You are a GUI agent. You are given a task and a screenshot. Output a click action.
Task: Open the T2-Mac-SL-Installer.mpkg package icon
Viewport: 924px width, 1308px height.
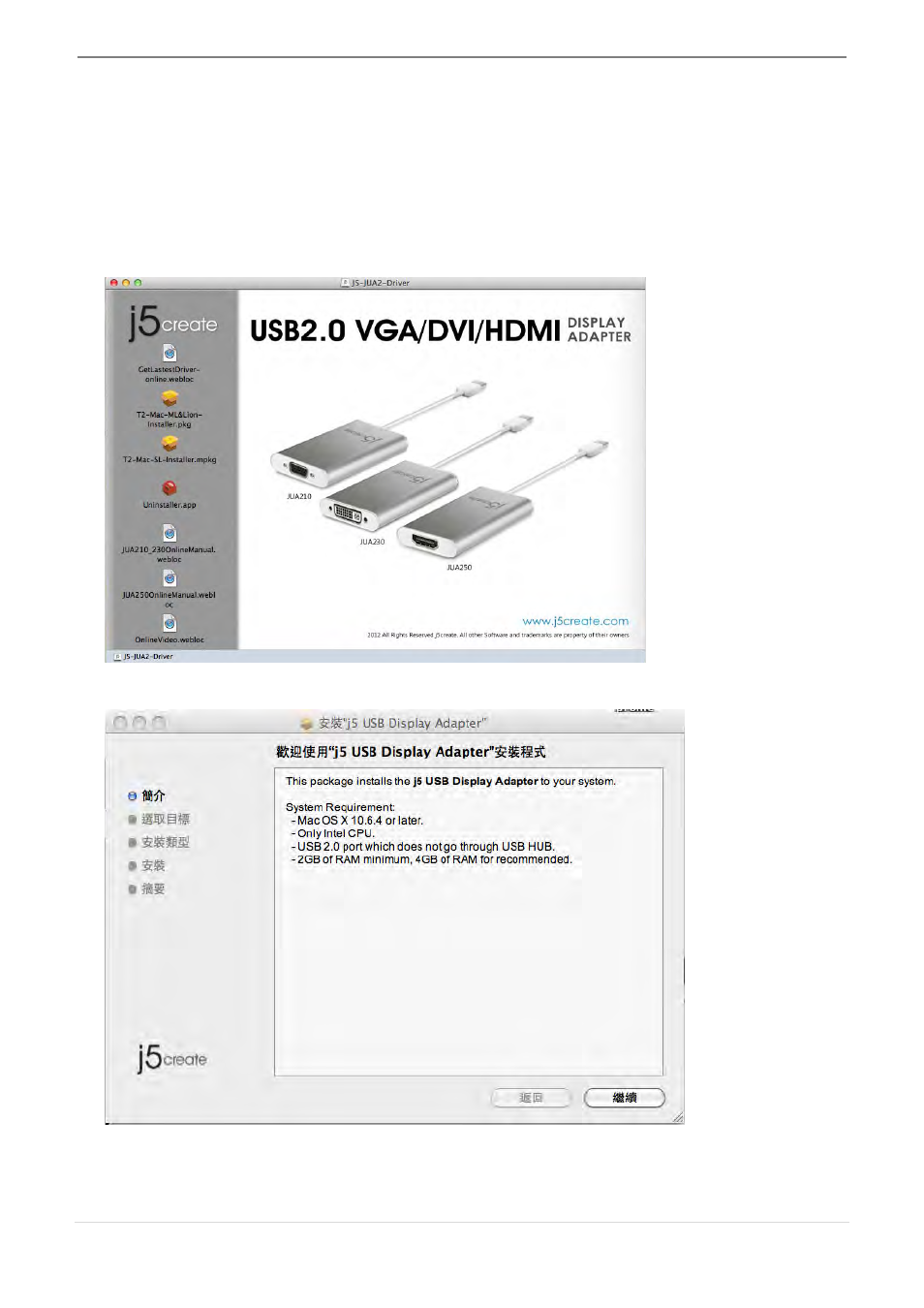[x=169, y=443]
